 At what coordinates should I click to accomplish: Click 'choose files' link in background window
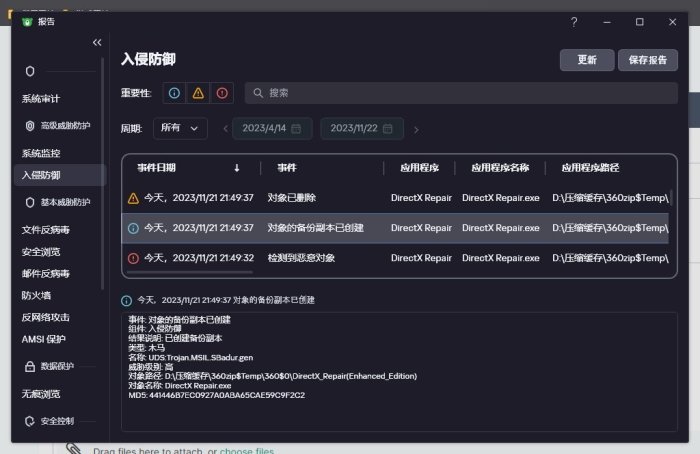point(246,450)
